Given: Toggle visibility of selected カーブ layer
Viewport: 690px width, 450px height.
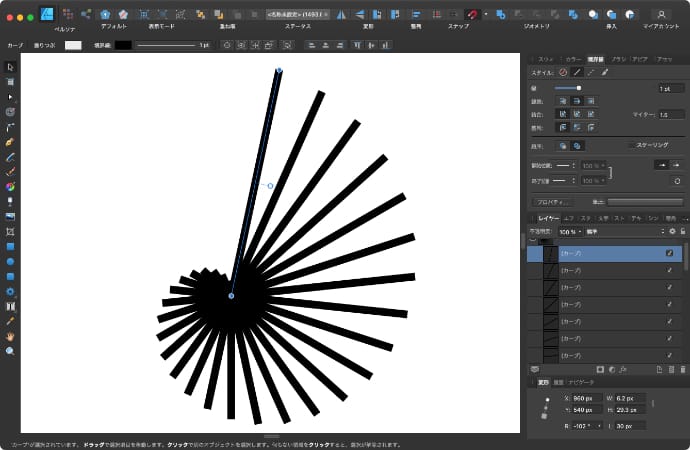Looking at the screenshot, I should pos(669,254).
